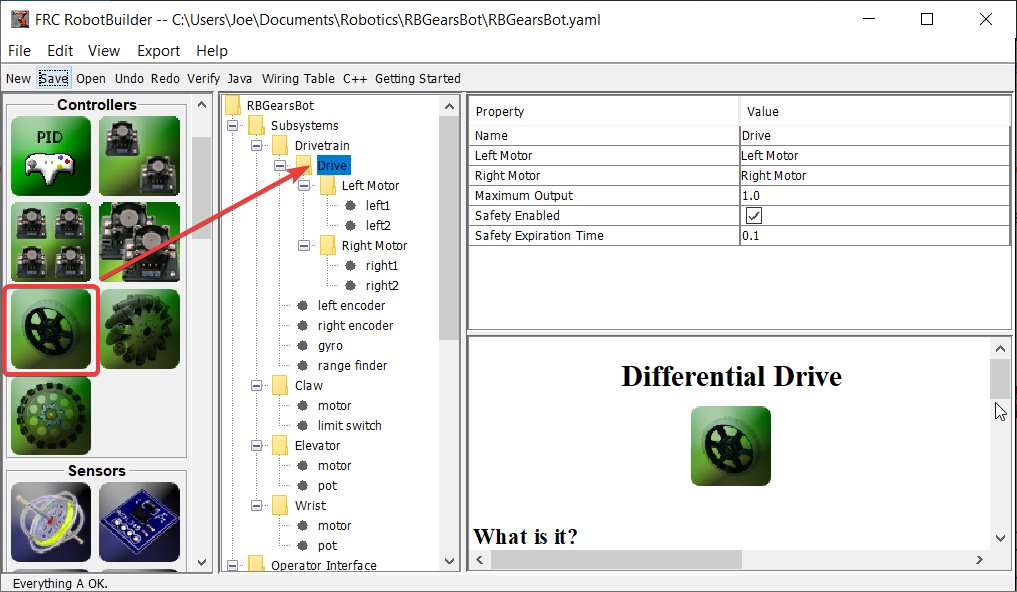This screenshot has height=592, width=1017.
Task: Run Verify from the toolbar
Action: pos(204,78)
